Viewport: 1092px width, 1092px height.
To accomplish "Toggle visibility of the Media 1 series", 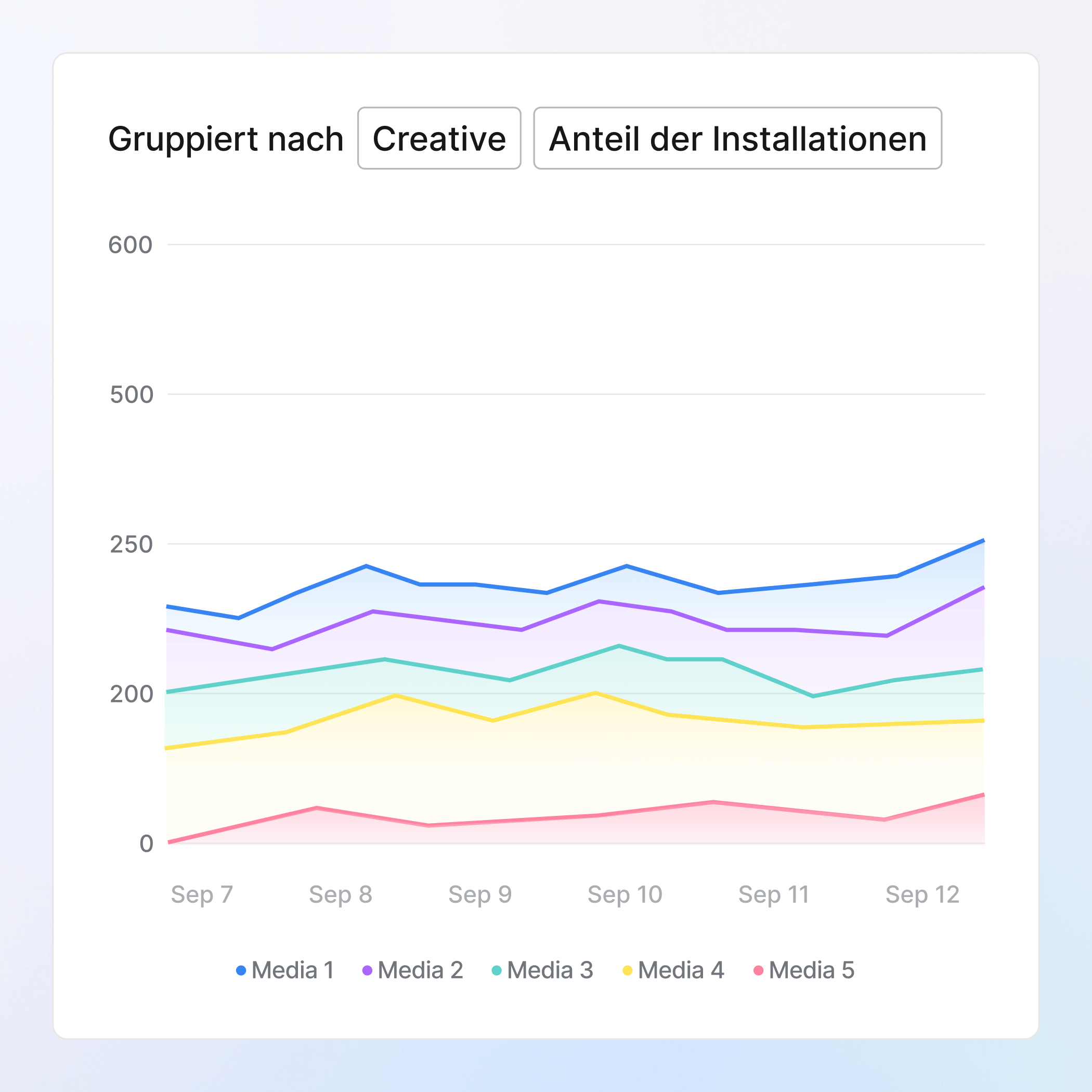I will [x=292, y=971].
